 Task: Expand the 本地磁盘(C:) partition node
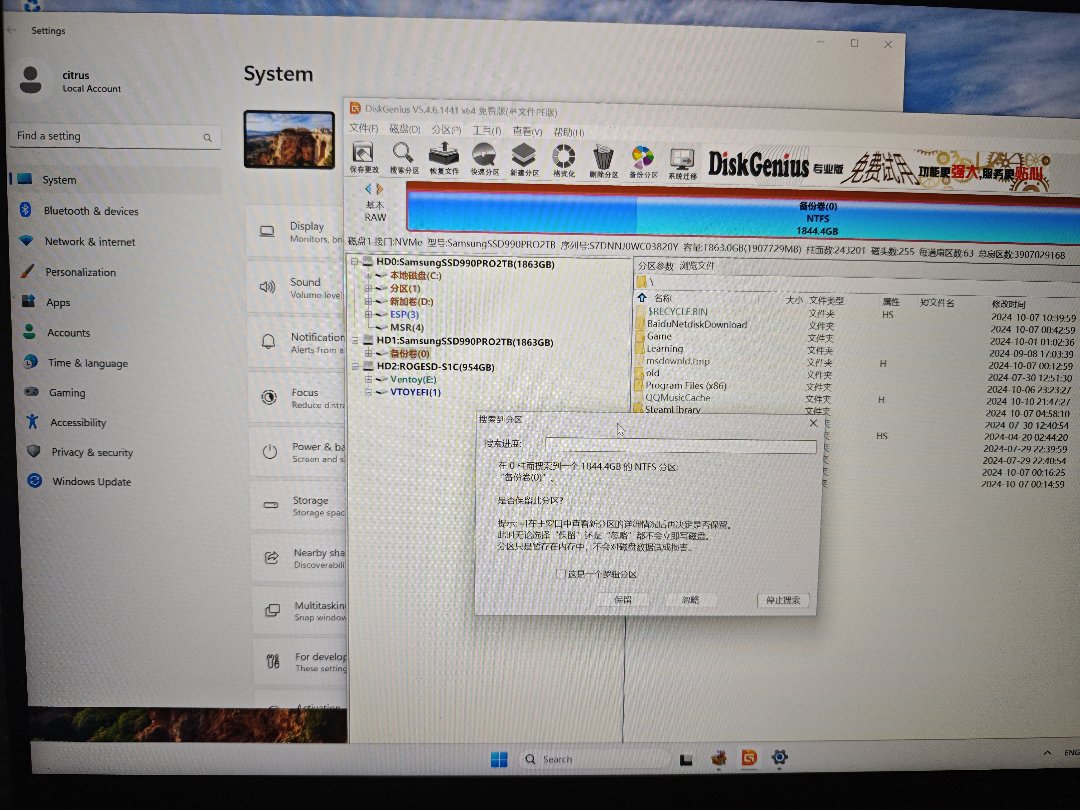(368, 276)
